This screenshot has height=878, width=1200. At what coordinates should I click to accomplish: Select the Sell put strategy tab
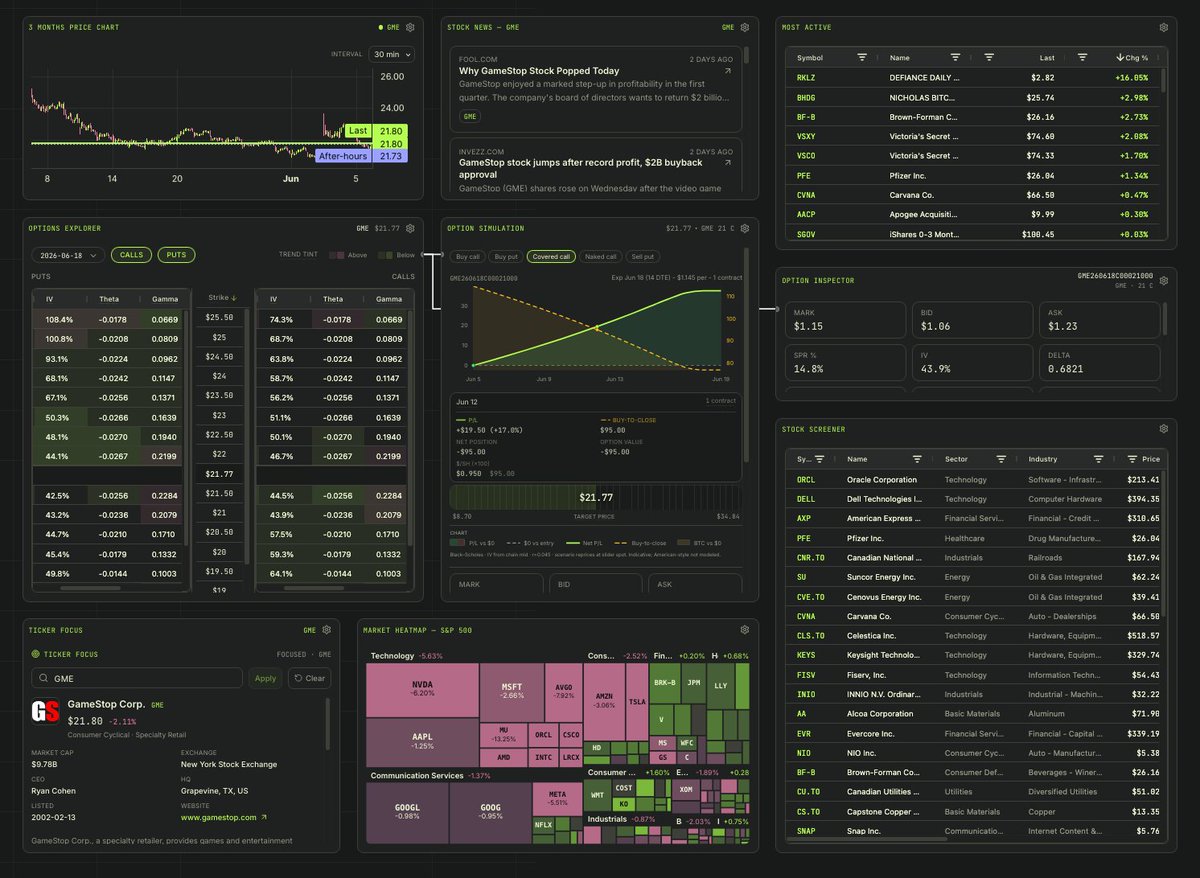[x=643, y=257]
